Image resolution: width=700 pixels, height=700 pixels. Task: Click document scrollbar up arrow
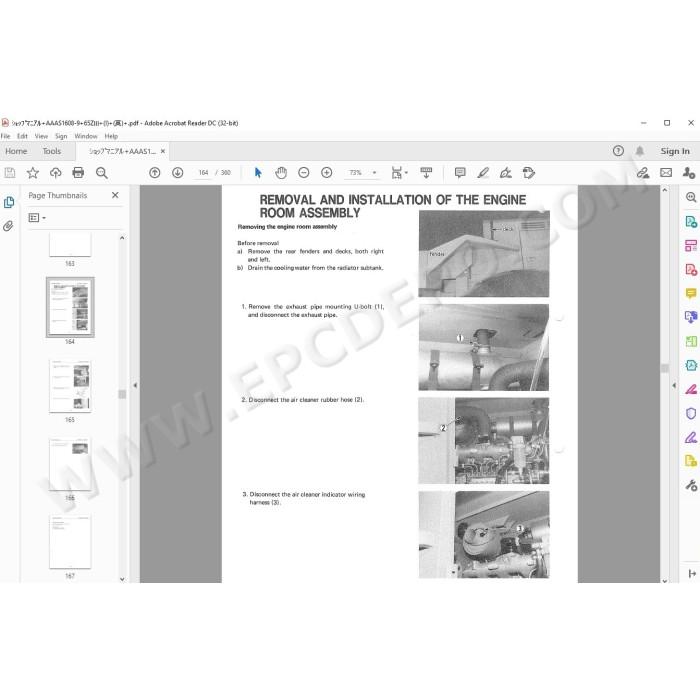pyautogui.click(x=665, y=190)
